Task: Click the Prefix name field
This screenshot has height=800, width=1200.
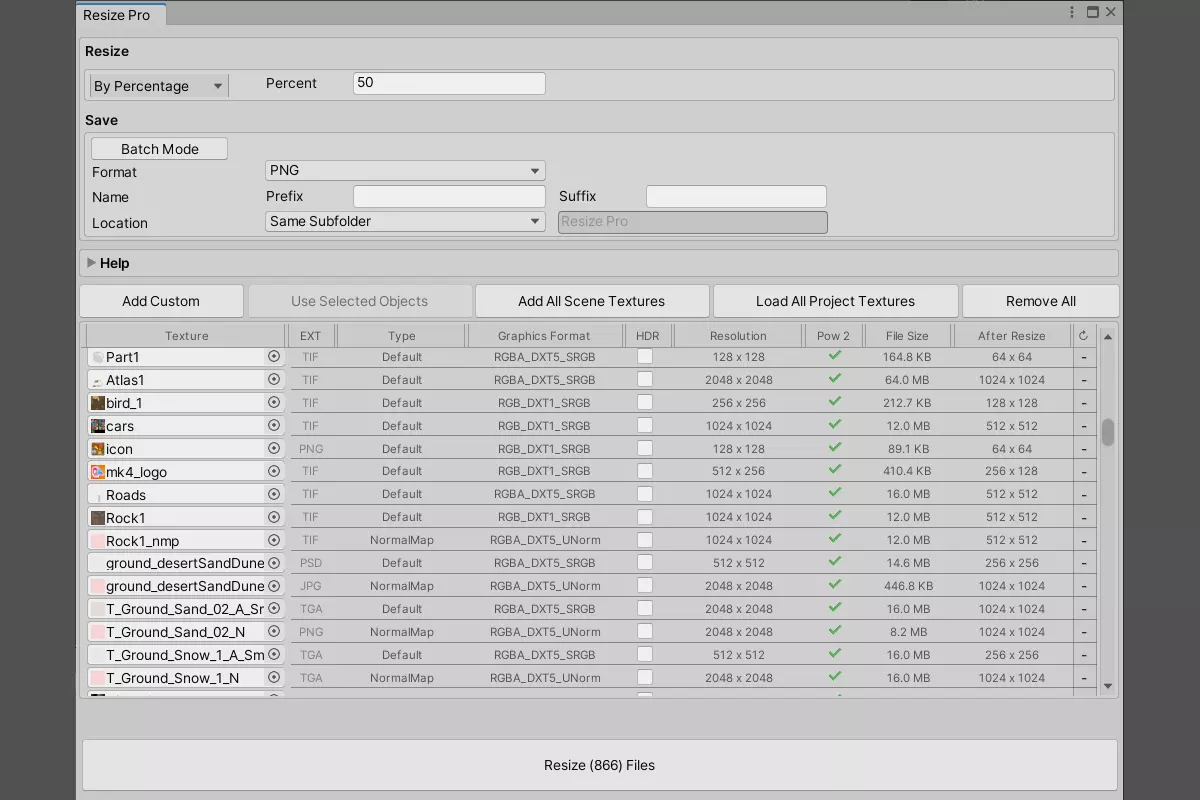Action: coord(449,196)
